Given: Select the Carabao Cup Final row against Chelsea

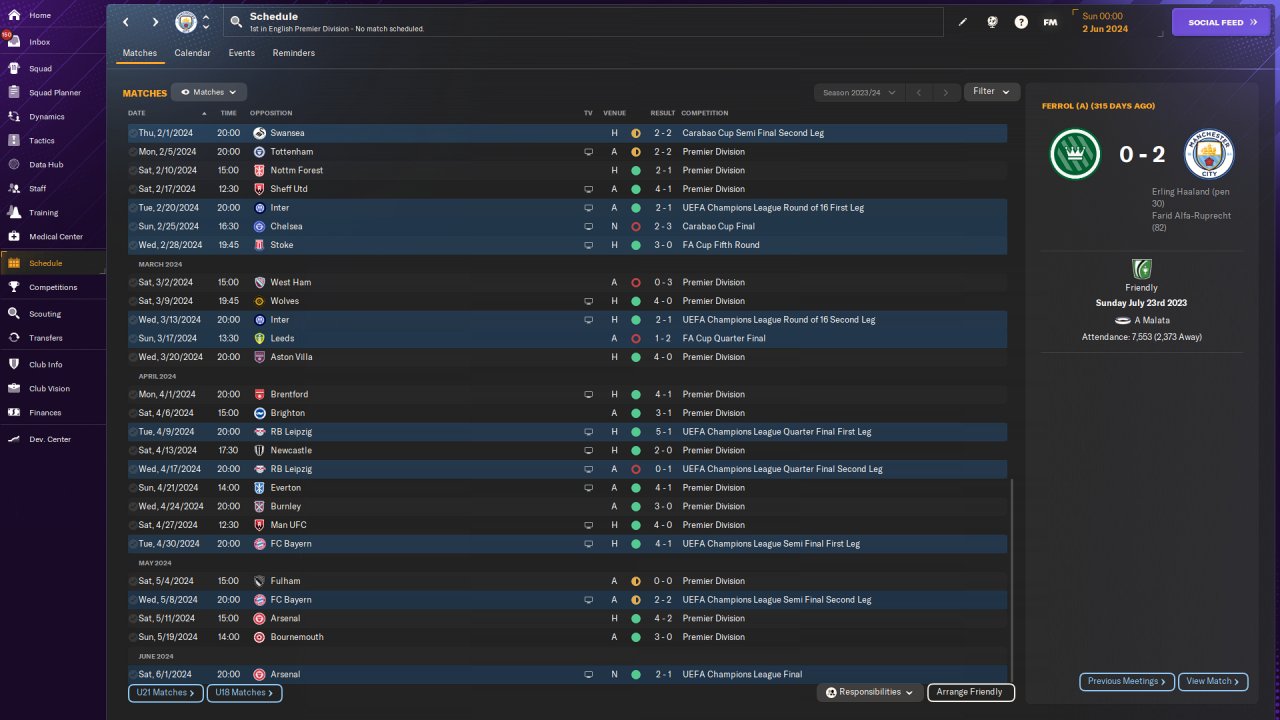Looking at the screenshot, I should pos(567,226).
